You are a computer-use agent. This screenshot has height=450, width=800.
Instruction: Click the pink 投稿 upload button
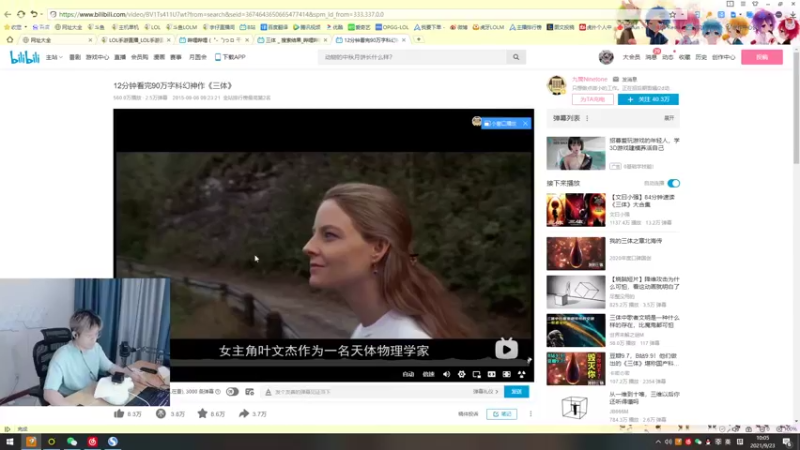(x=762, y=57)
